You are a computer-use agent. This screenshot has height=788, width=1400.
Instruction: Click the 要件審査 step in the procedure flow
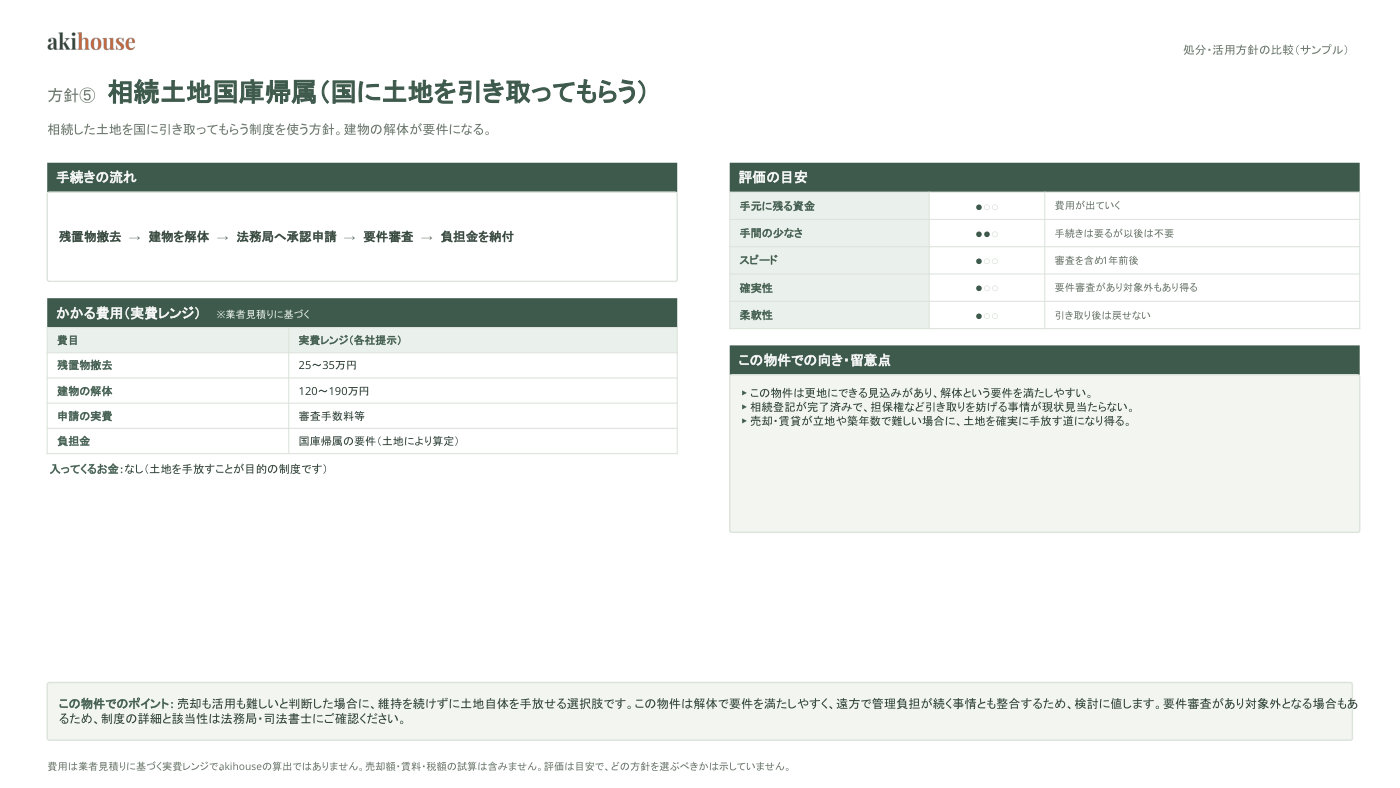388,237
